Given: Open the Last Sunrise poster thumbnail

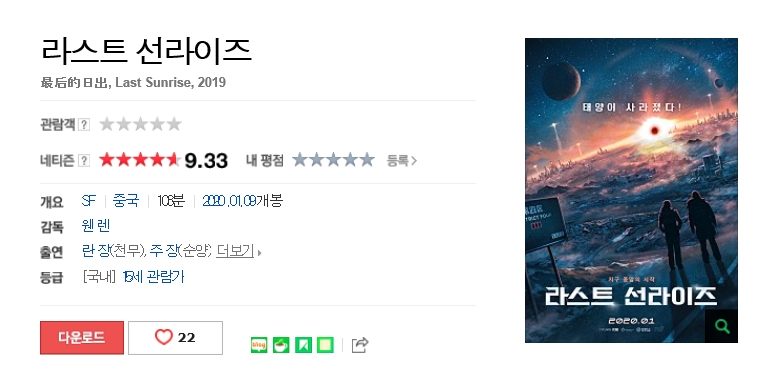Looking at the screenshot, I should point(631,190).
